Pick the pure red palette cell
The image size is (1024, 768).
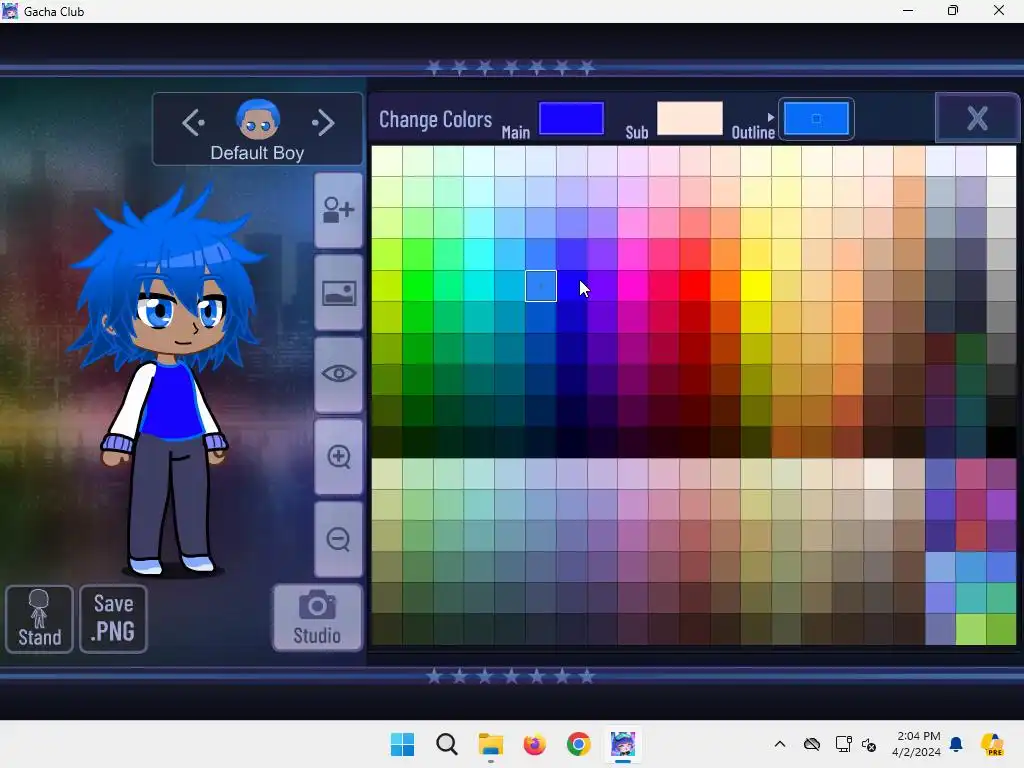[x=695, y=286]
